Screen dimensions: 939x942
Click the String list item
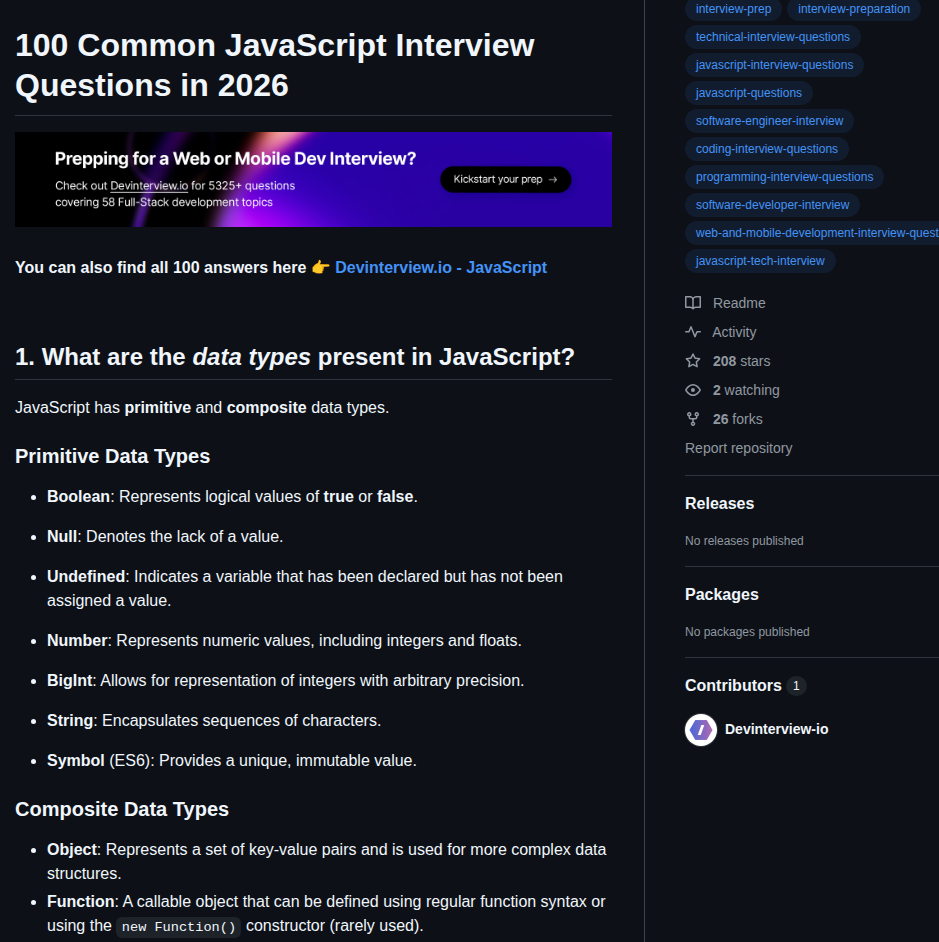click(214, 720)
